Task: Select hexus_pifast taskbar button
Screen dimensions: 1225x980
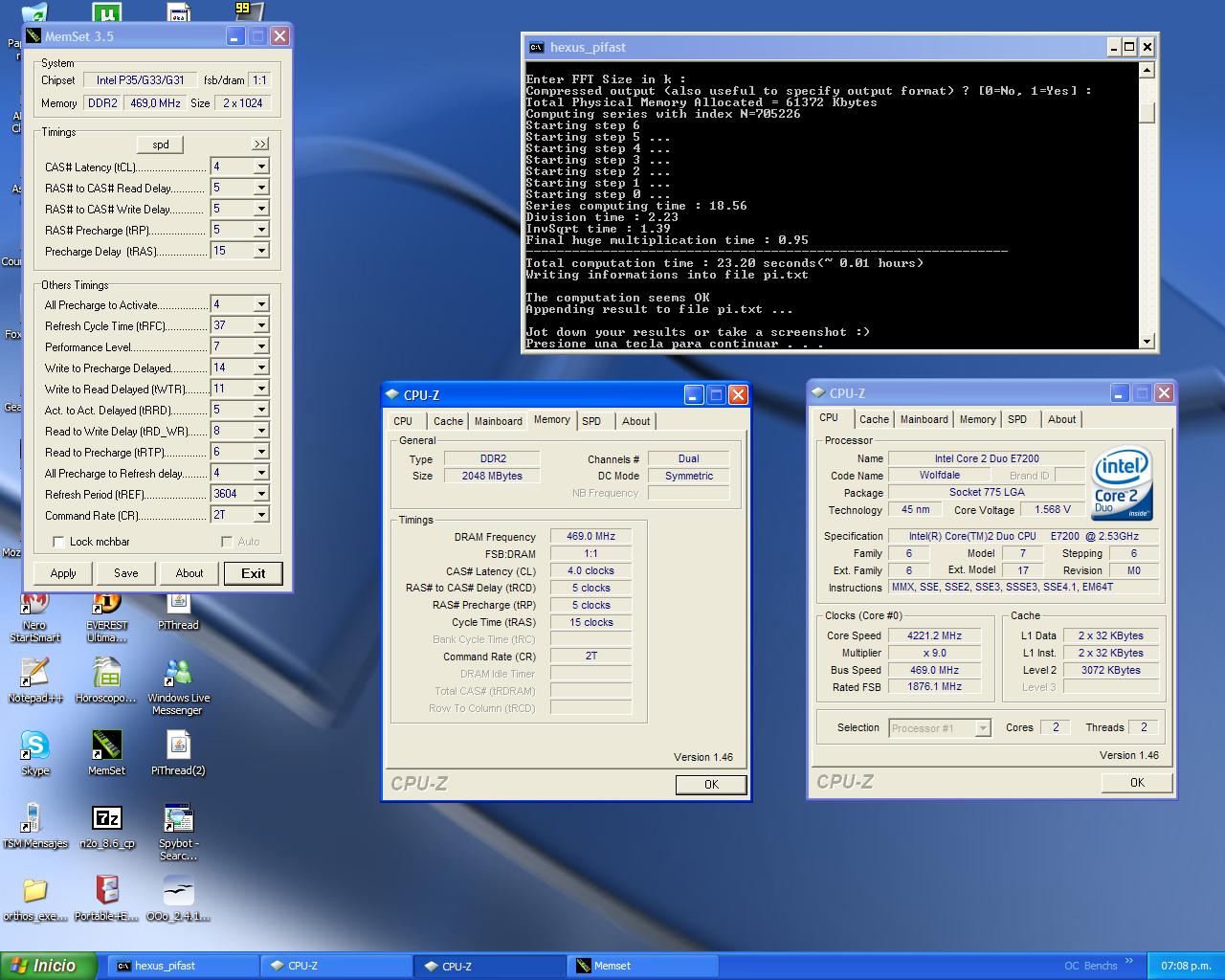Action: point(182,966)
